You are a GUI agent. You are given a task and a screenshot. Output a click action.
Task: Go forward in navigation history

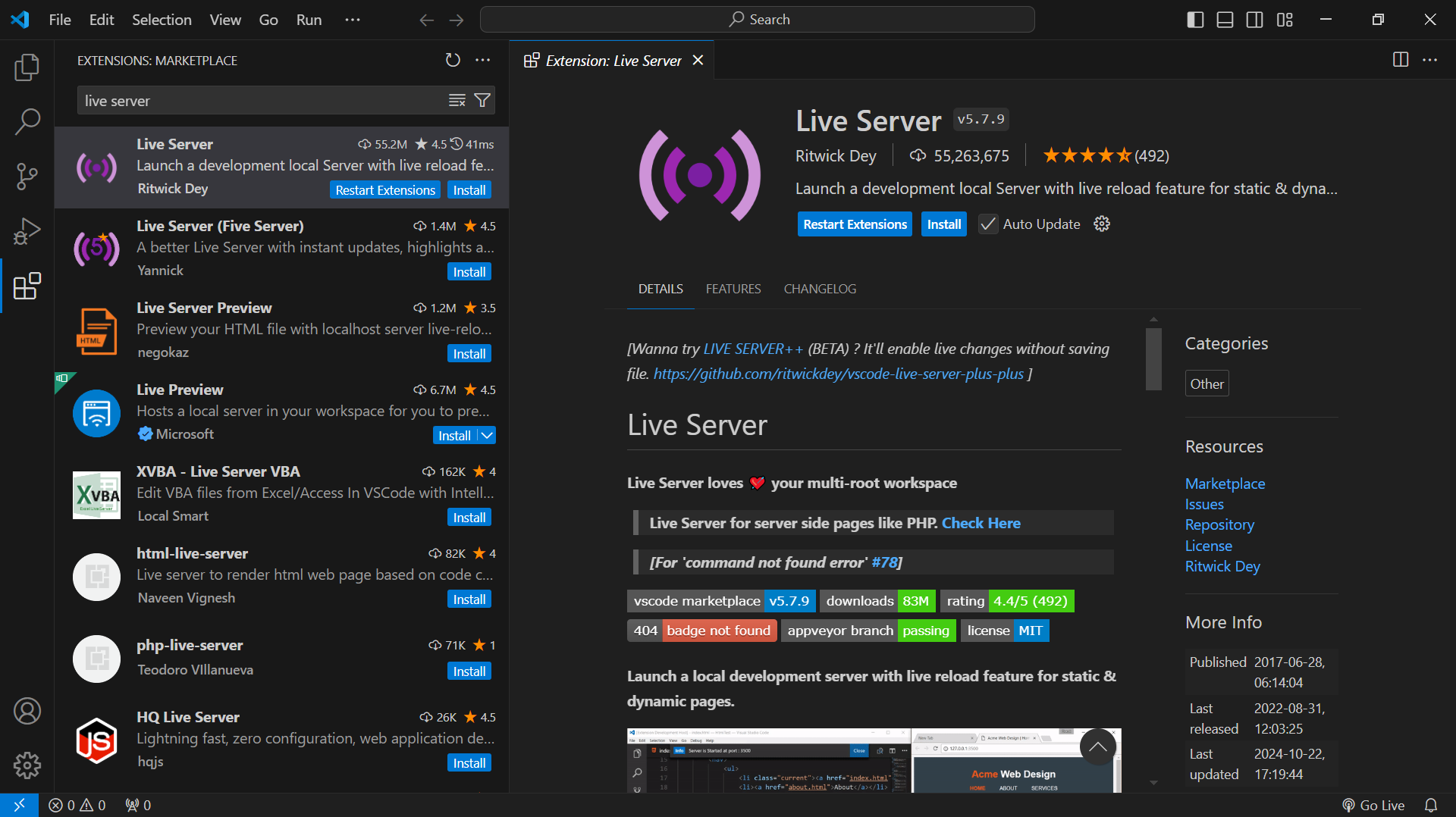[x=457, y=20]
